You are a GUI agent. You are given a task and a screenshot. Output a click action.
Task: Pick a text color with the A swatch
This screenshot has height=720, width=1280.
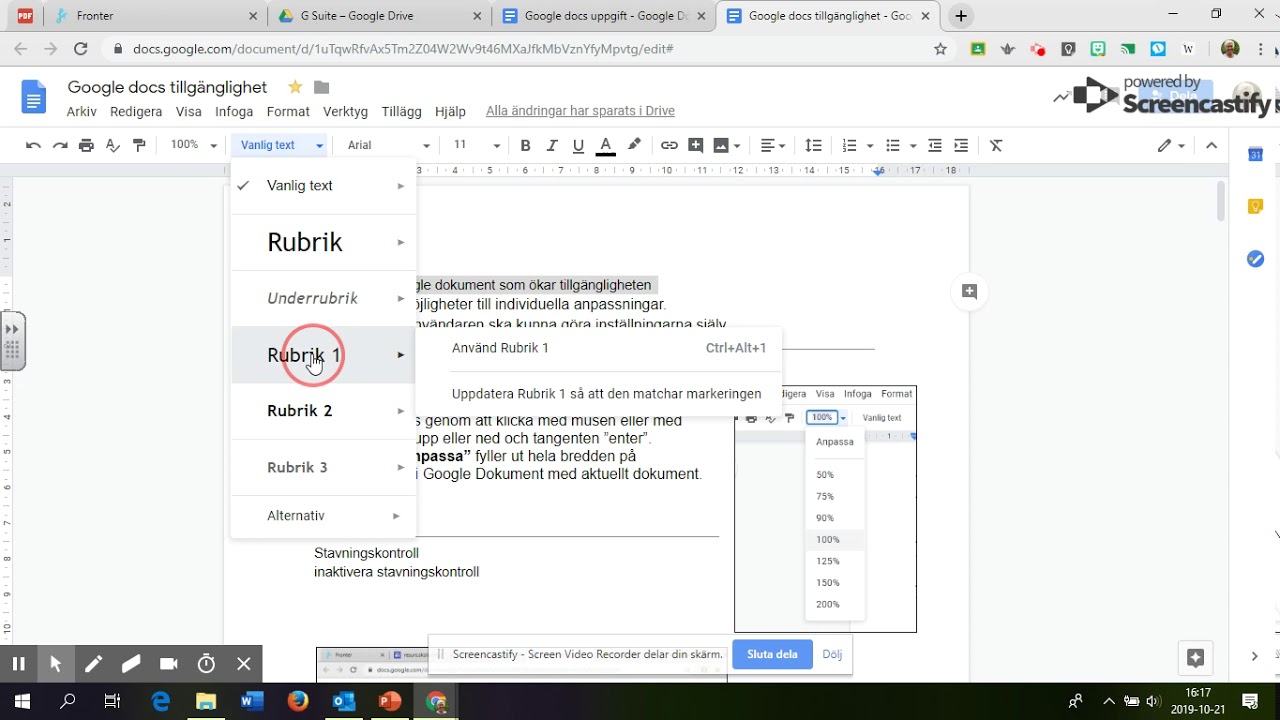[605, 145]
